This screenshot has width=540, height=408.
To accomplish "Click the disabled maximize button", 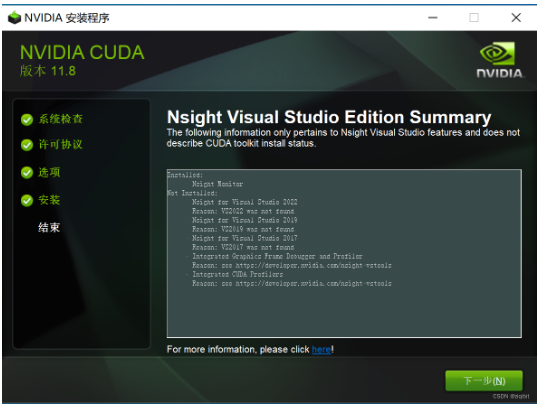I will coord(474,18).
